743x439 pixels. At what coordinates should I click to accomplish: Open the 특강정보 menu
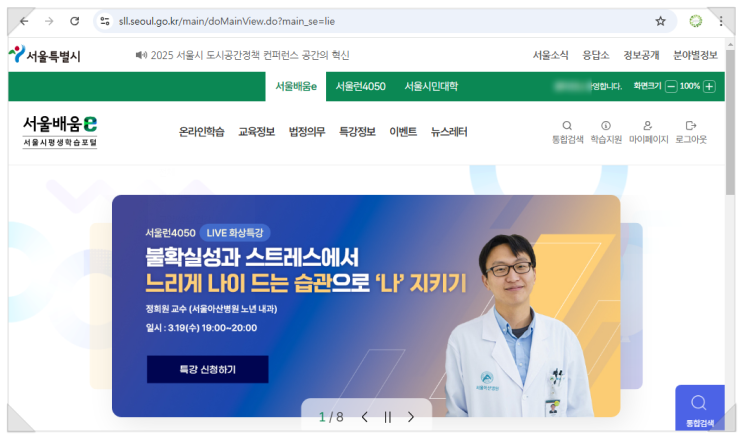pyautogui.click(x=357, y=132)
